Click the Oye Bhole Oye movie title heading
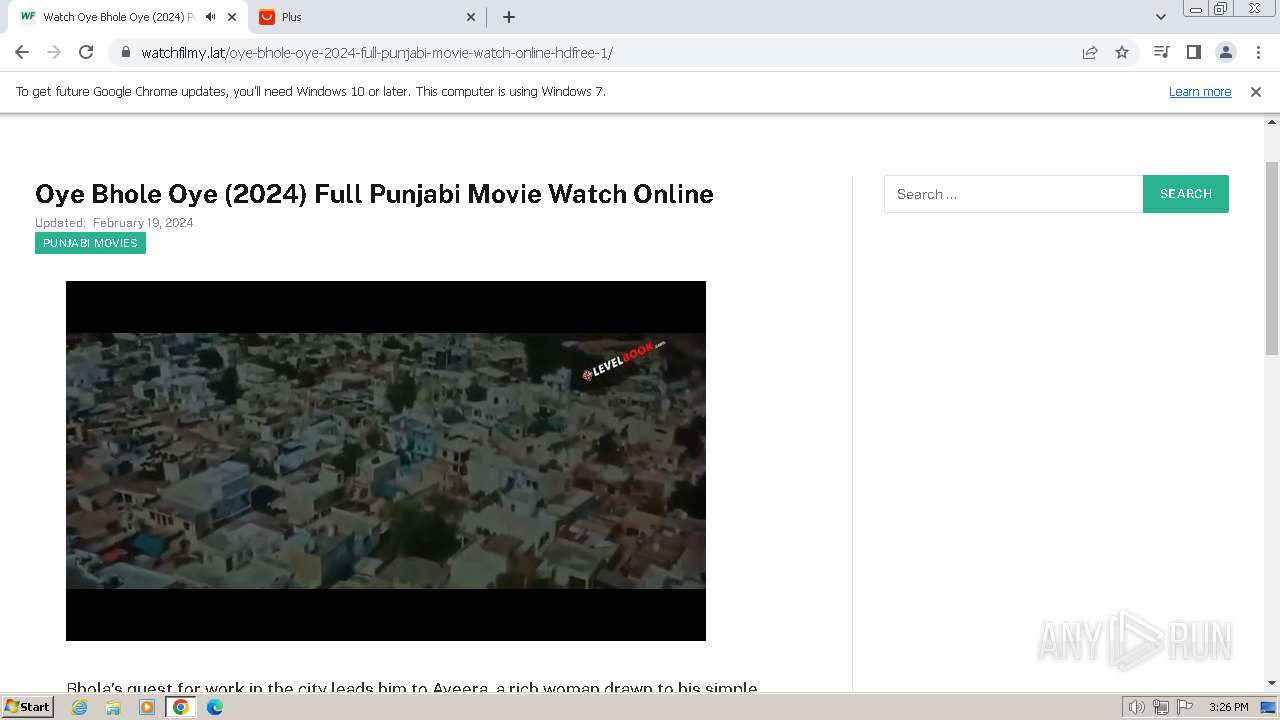 (374, 194)
